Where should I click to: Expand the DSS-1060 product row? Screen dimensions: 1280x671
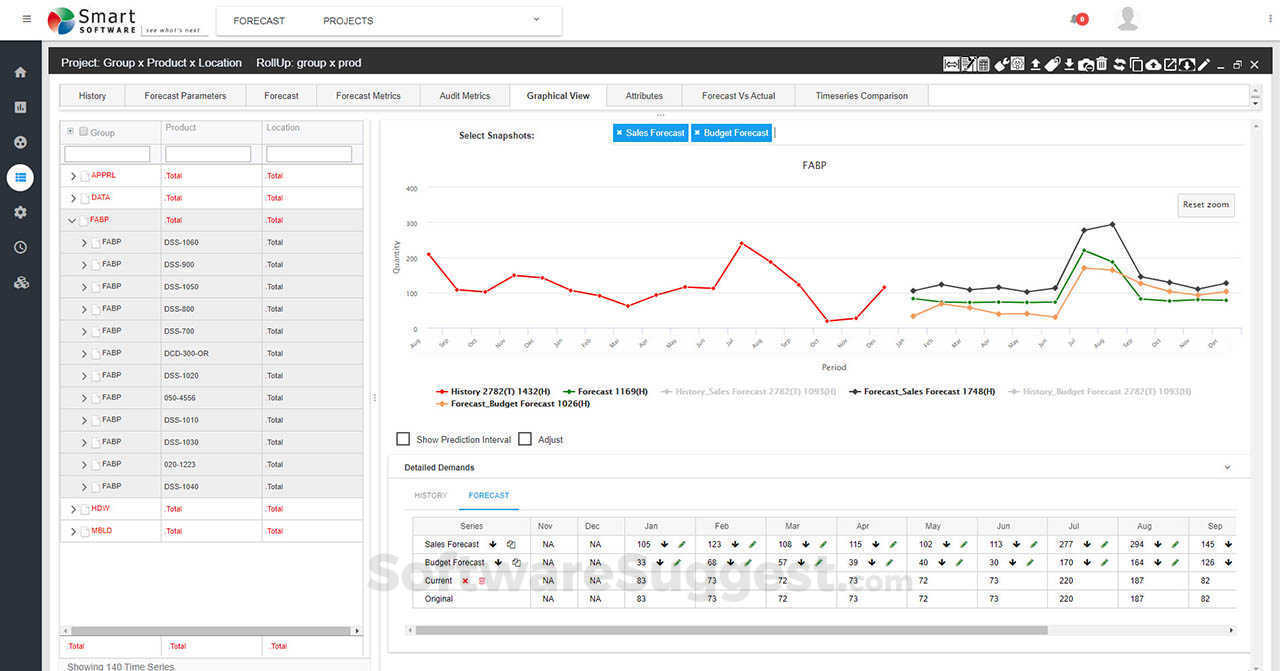point(84,242)
